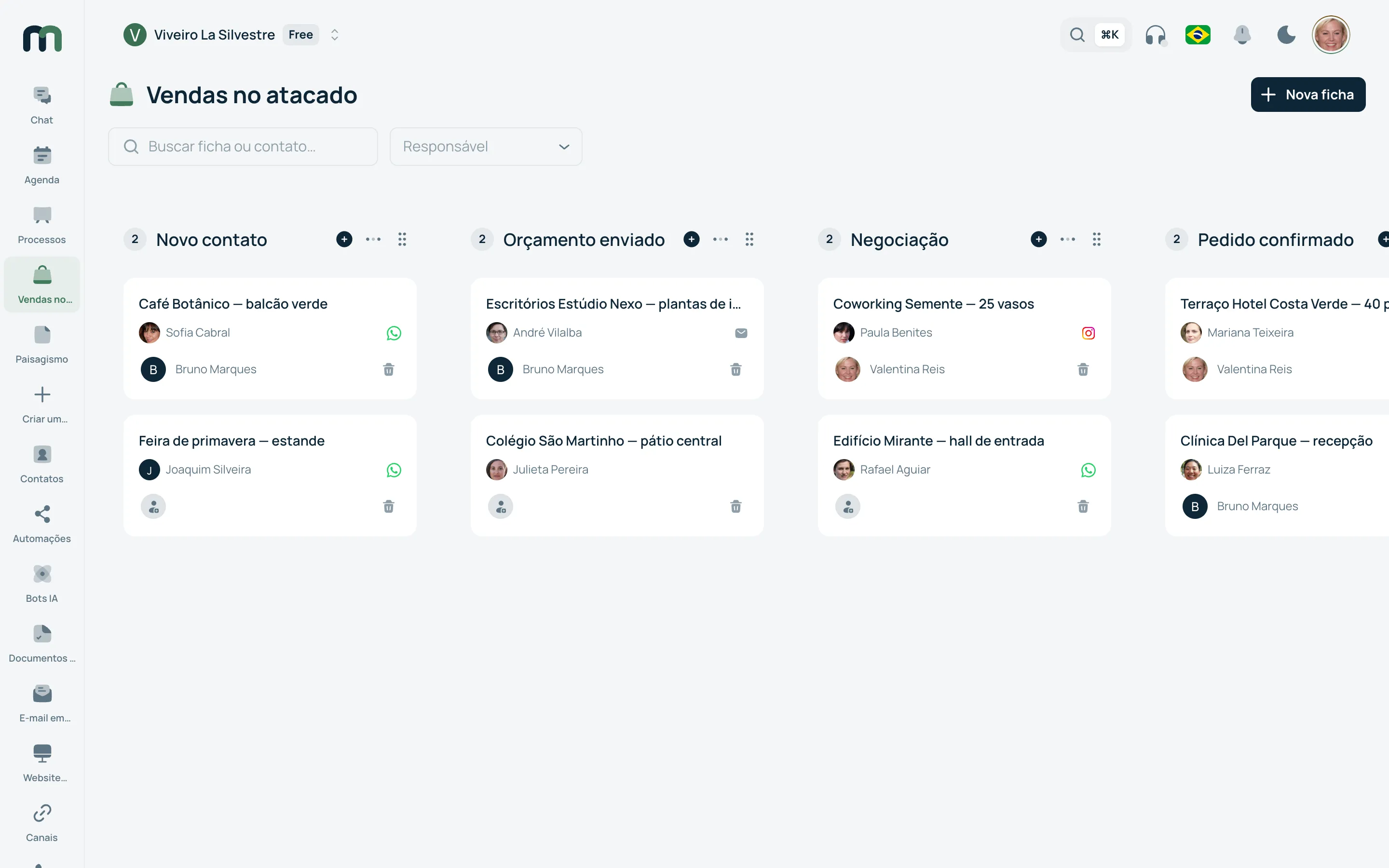Click Negociação column drag handle

coord(1097,239)
